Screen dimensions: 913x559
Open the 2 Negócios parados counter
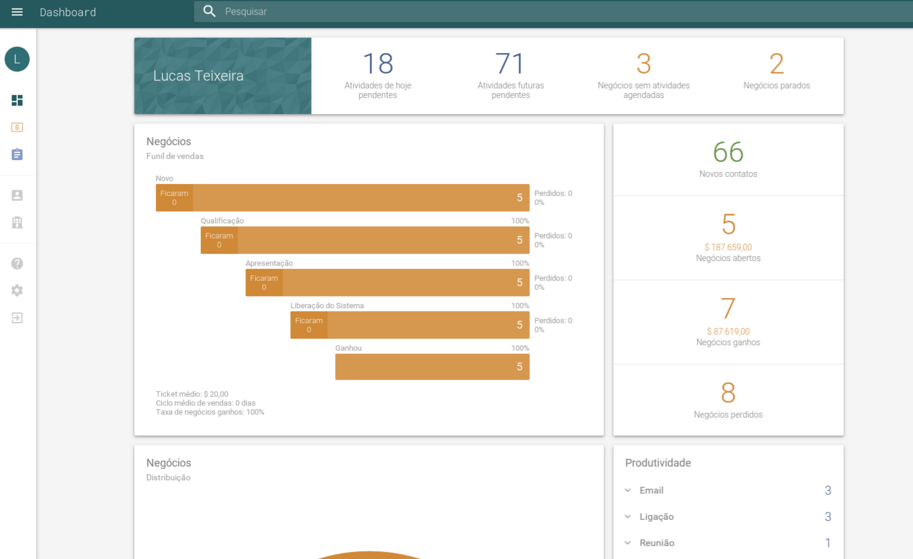point(776,70)
